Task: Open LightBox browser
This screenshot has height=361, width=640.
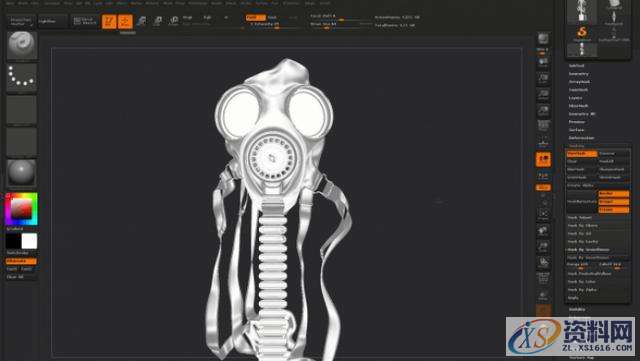Action: [x=52, y=22]
